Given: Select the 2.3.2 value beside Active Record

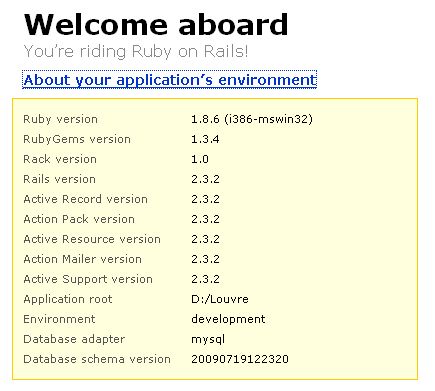Looking at the screenshot, I should [205, 199].
